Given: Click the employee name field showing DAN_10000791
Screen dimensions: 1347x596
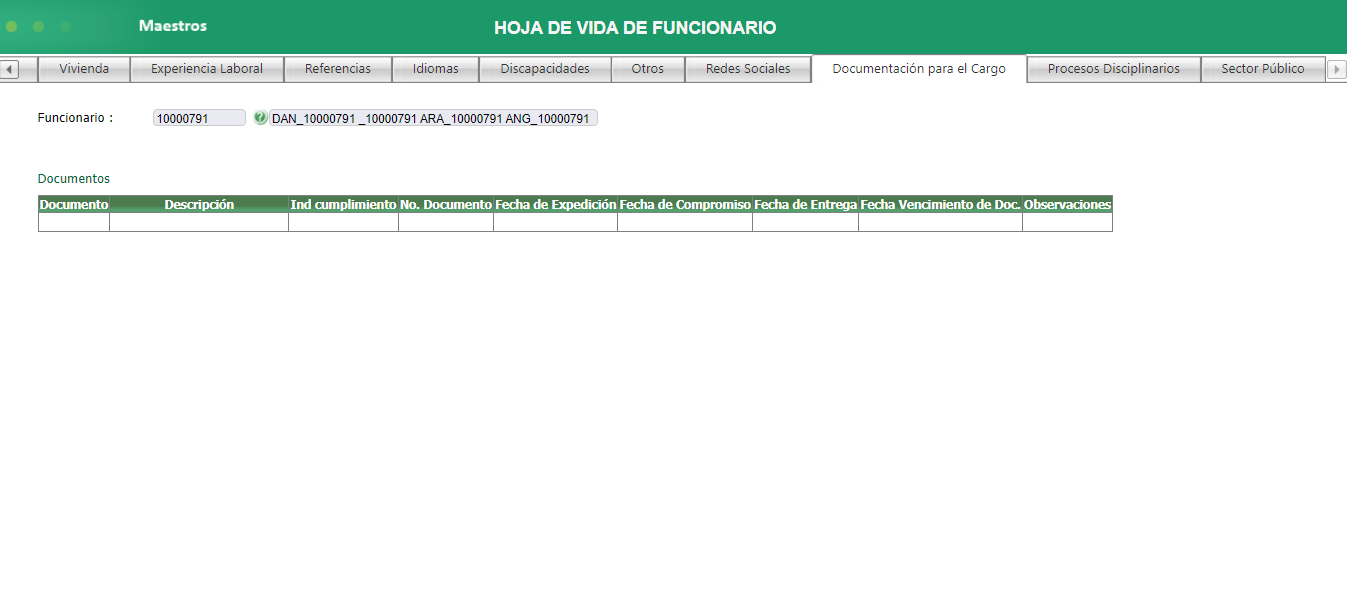Looking at the screenshot, I should click(x=430, y=117).
